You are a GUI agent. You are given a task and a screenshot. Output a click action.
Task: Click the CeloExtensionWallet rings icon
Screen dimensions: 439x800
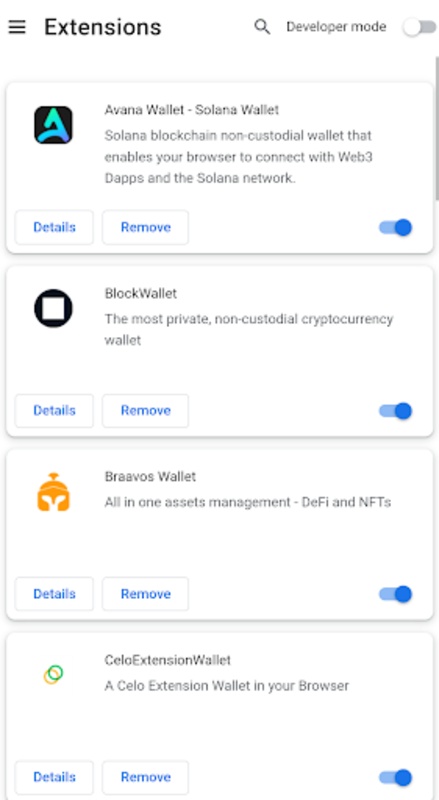coord(53,675)
